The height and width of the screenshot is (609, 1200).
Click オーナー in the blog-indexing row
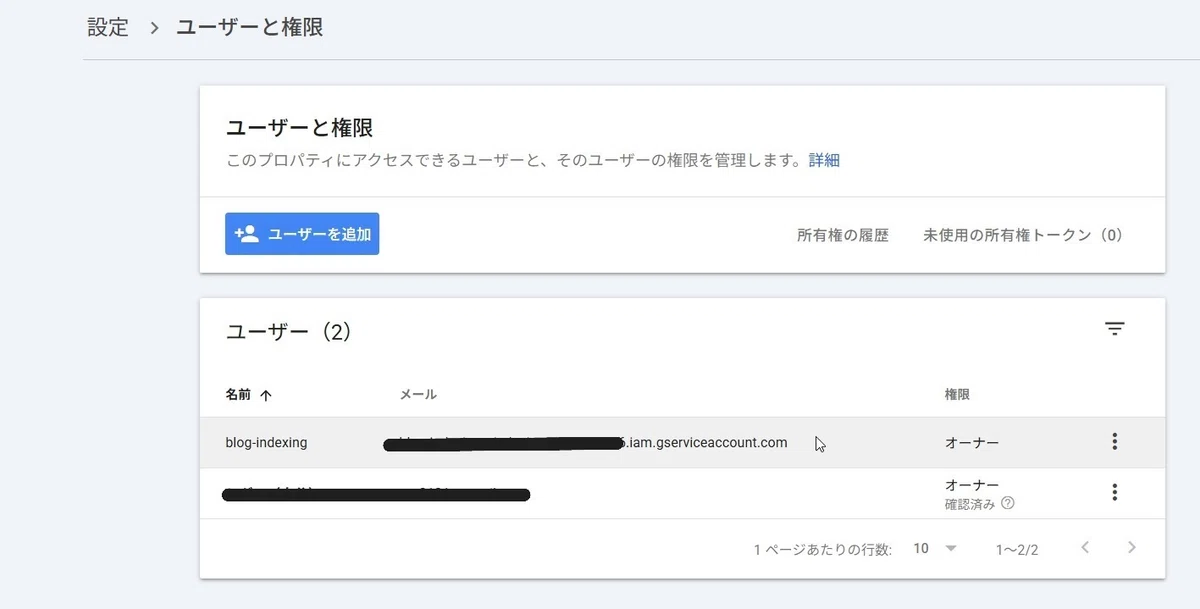pyautogui.click(x=971, y=442)
